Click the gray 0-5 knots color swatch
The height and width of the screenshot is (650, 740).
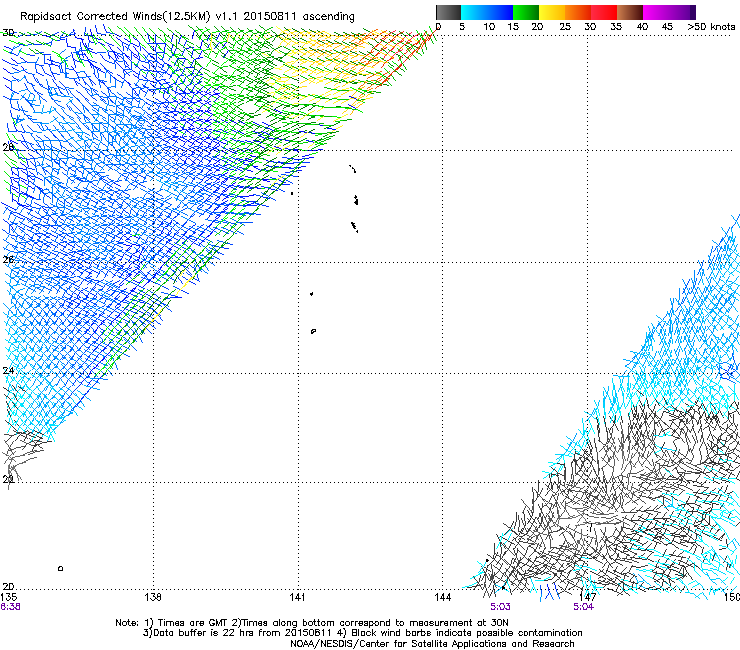[x=448, y=12]
